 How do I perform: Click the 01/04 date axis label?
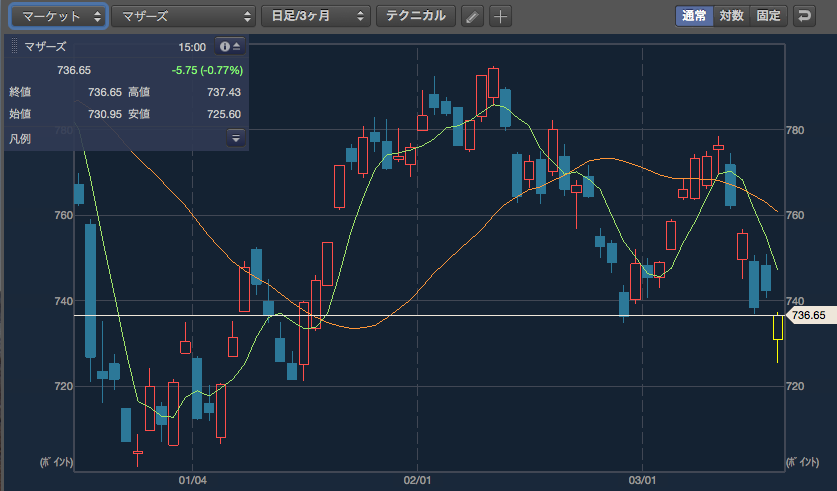[x=192, y=480]
